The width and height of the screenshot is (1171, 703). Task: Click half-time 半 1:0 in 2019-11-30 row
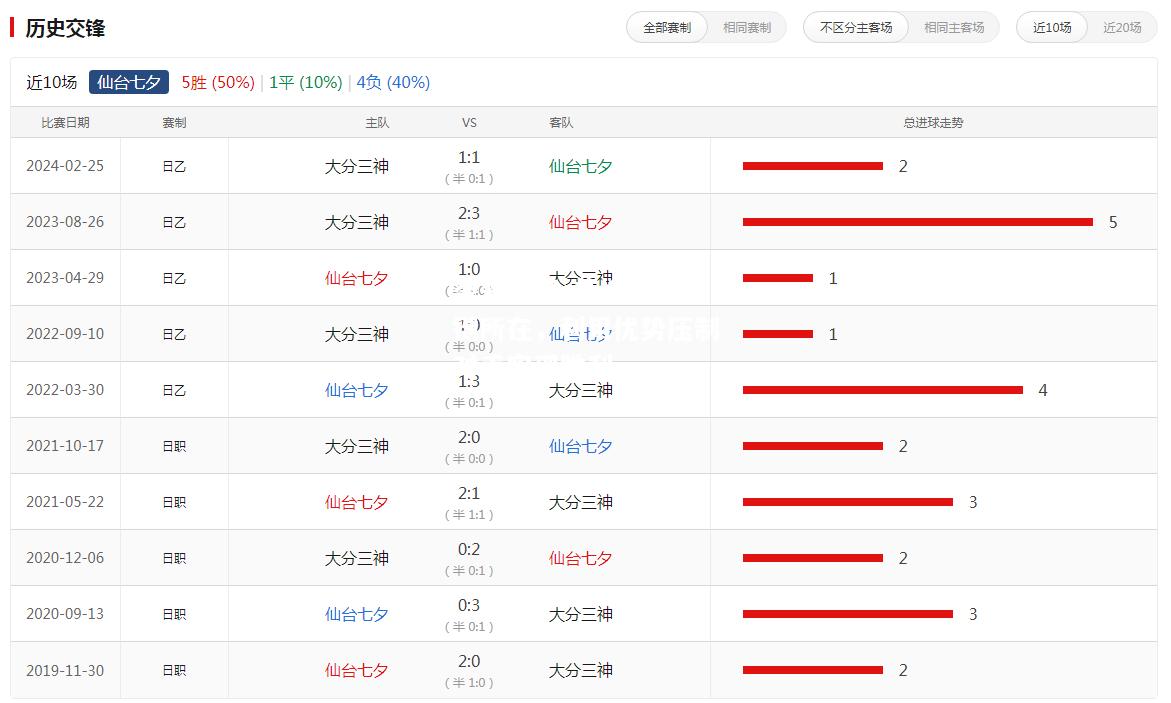469,683
